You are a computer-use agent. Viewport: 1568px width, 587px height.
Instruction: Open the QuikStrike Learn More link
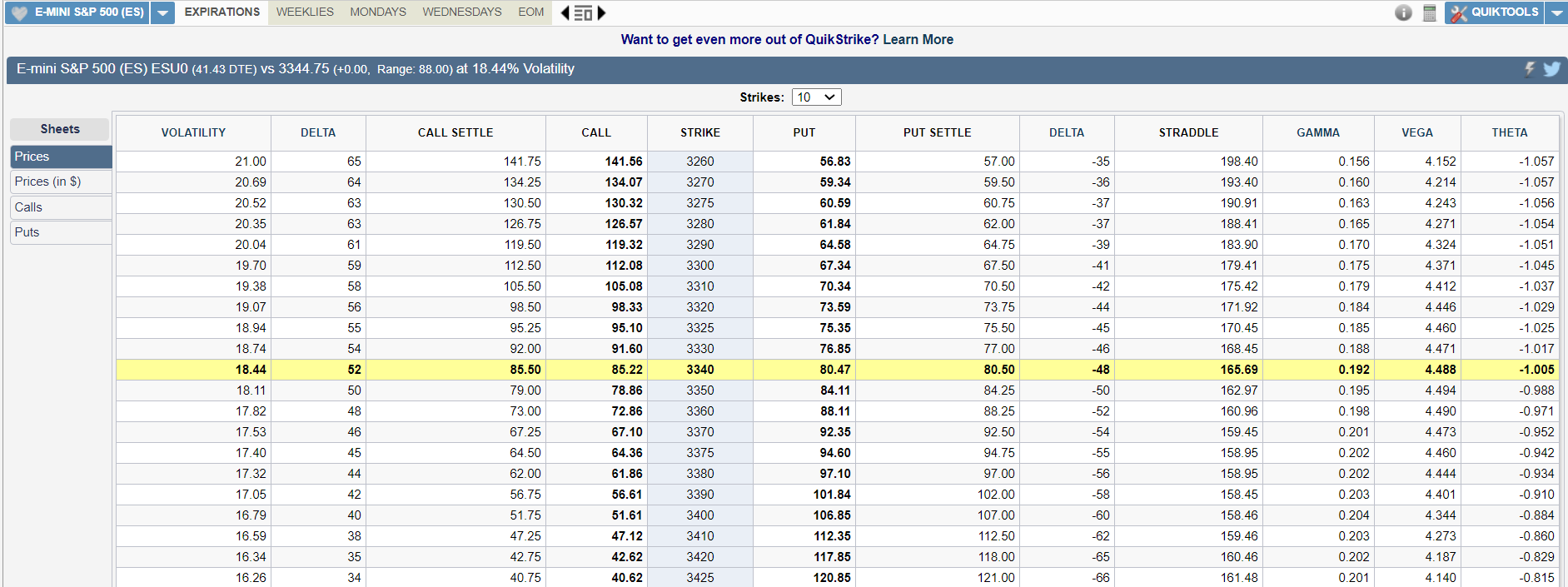[x=918, y=40]
